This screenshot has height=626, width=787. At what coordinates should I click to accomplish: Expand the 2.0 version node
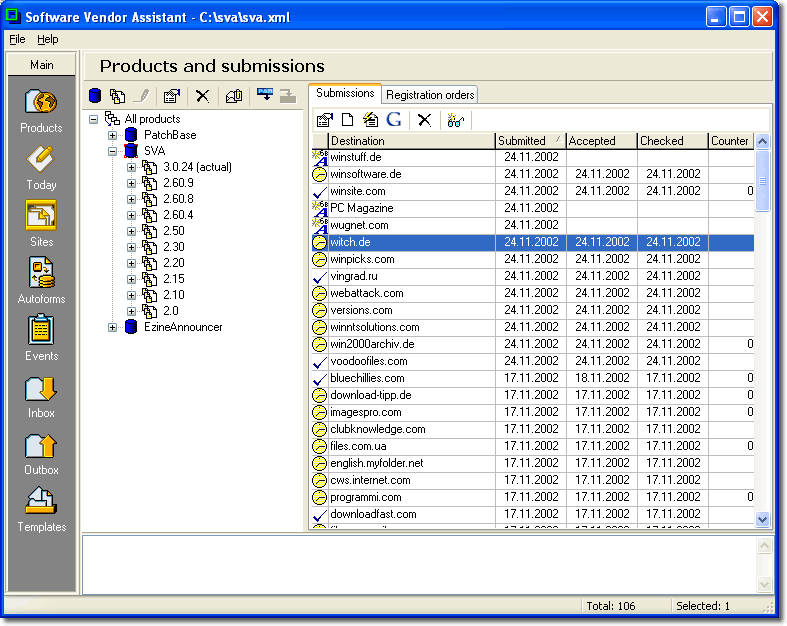coord(132,312)
